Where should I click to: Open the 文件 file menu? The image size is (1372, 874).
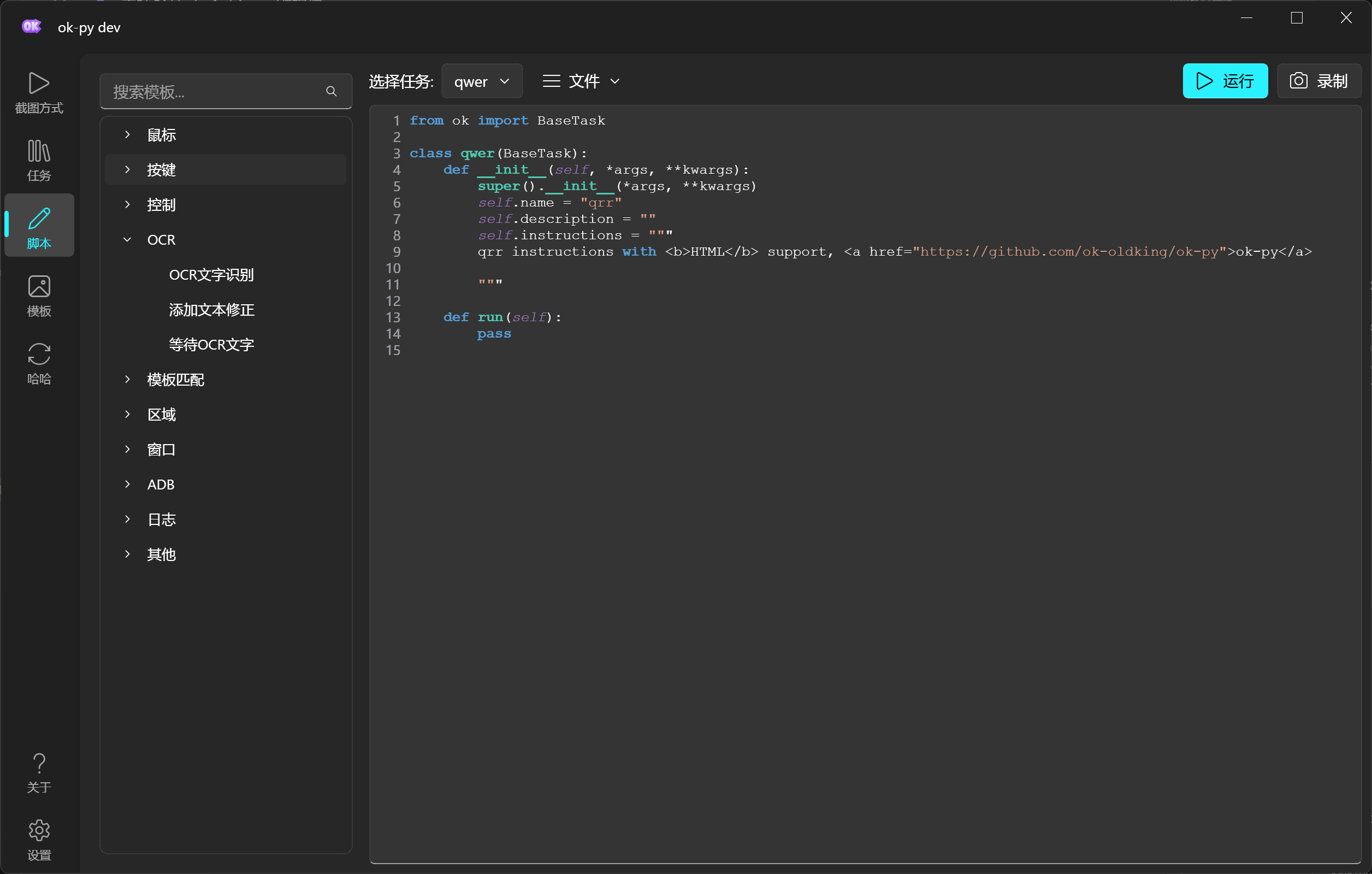click(581, 81)
